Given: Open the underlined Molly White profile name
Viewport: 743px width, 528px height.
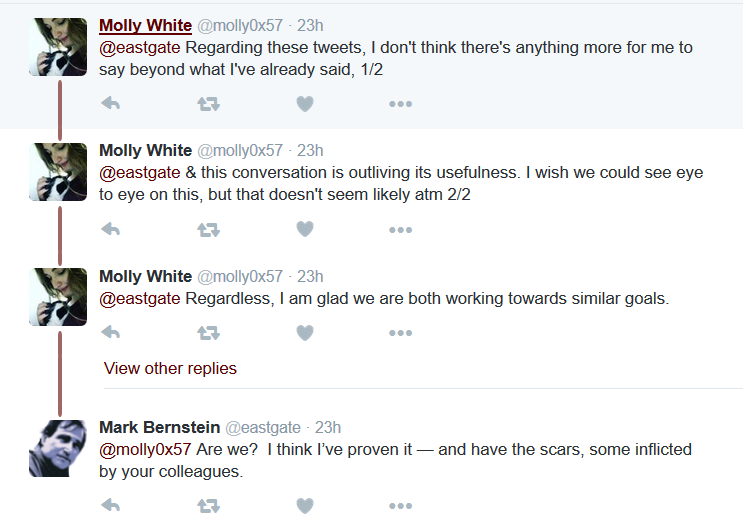Looking at the screenshot, I should (145, 25).
